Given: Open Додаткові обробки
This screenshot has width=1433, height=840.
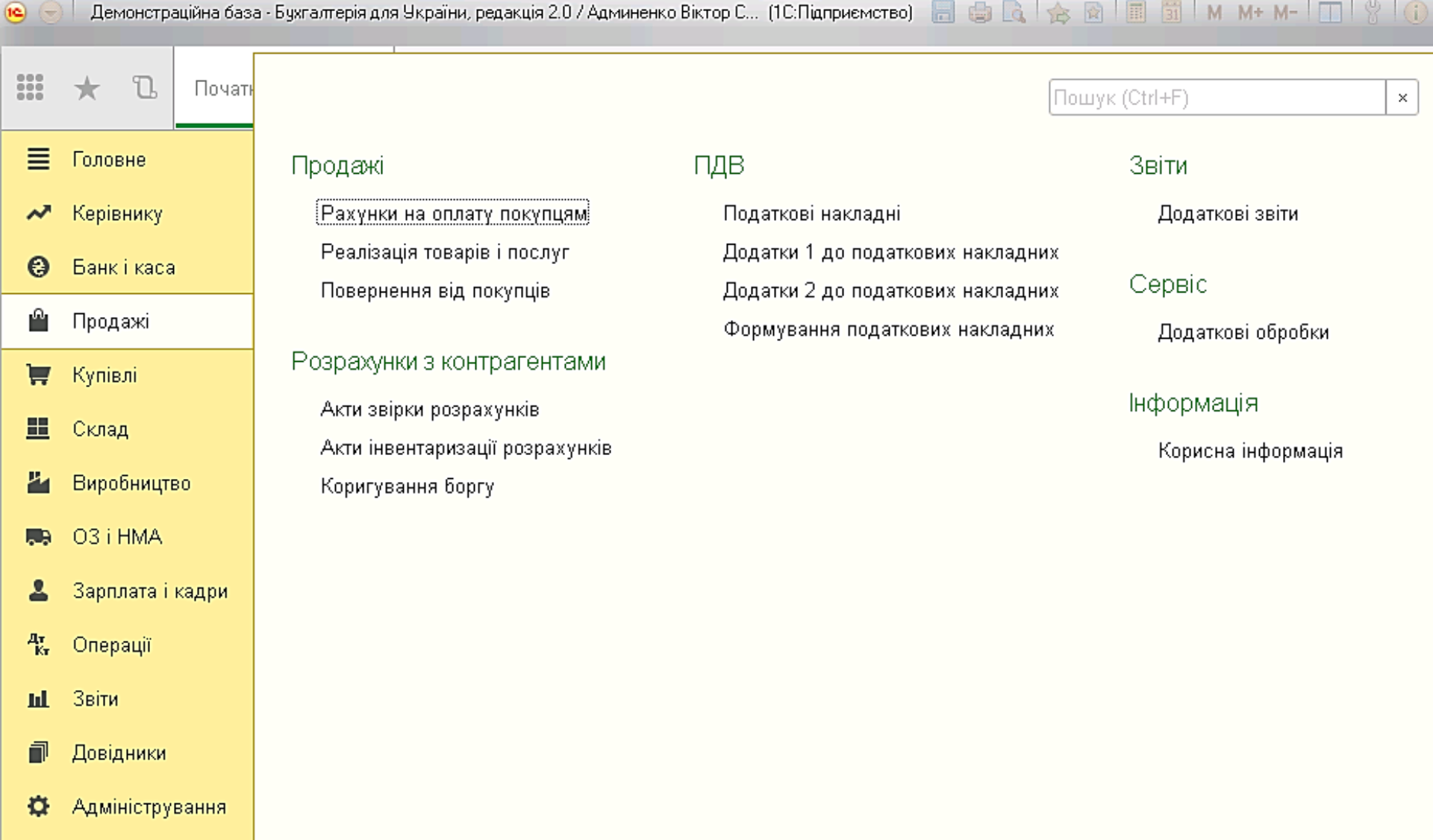Looking at the screenshot, I should pos(1243,332).
